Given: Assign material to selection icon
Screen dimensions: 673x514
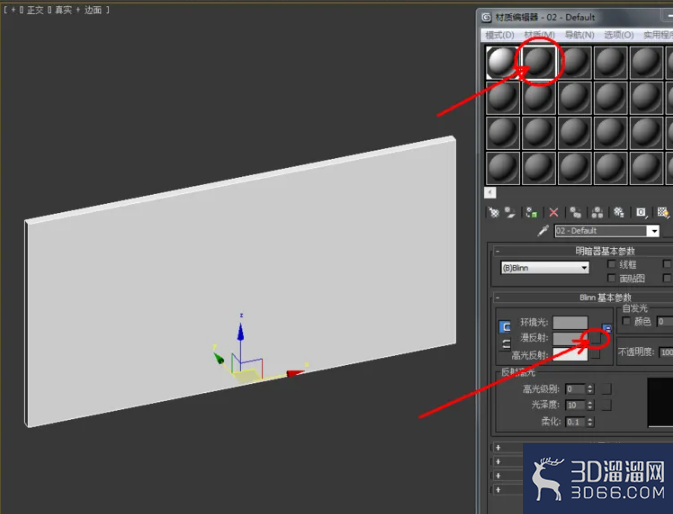Looking at the screenshot, I should point(532,212).
